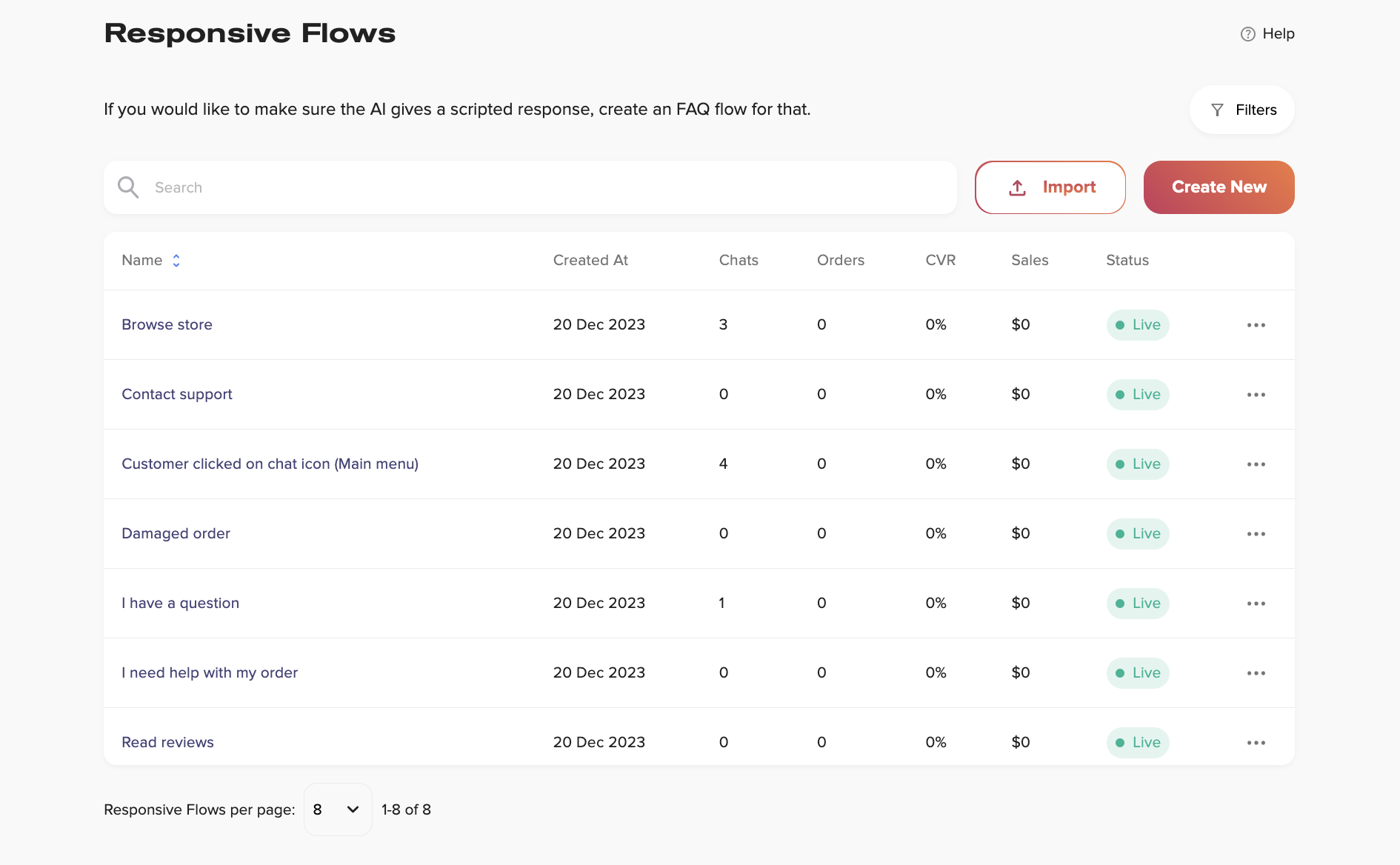Open I need help with my order flow
The height and width of the screenshot is (865, 1400).
pos(210,672)
